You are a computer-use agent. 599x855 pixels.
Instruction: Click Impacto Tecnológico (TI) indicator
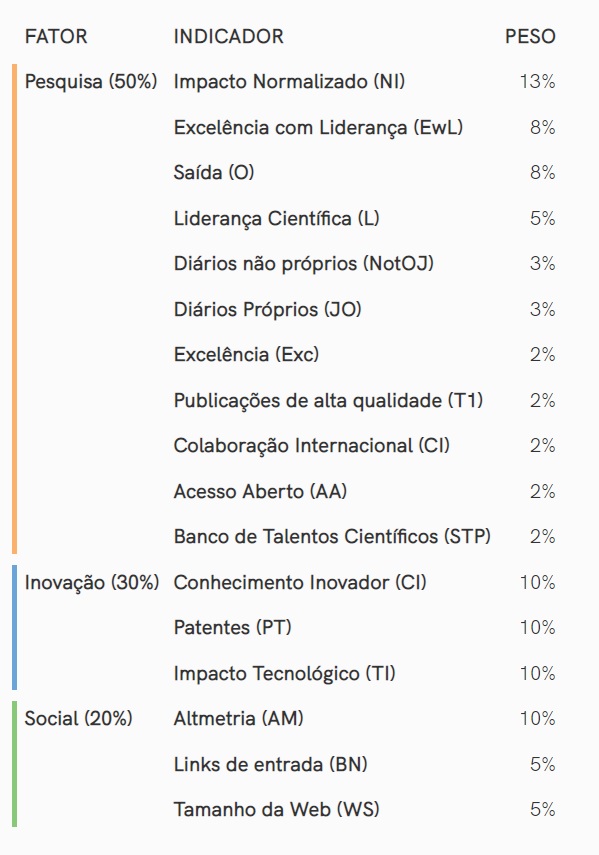pos(284,673)
